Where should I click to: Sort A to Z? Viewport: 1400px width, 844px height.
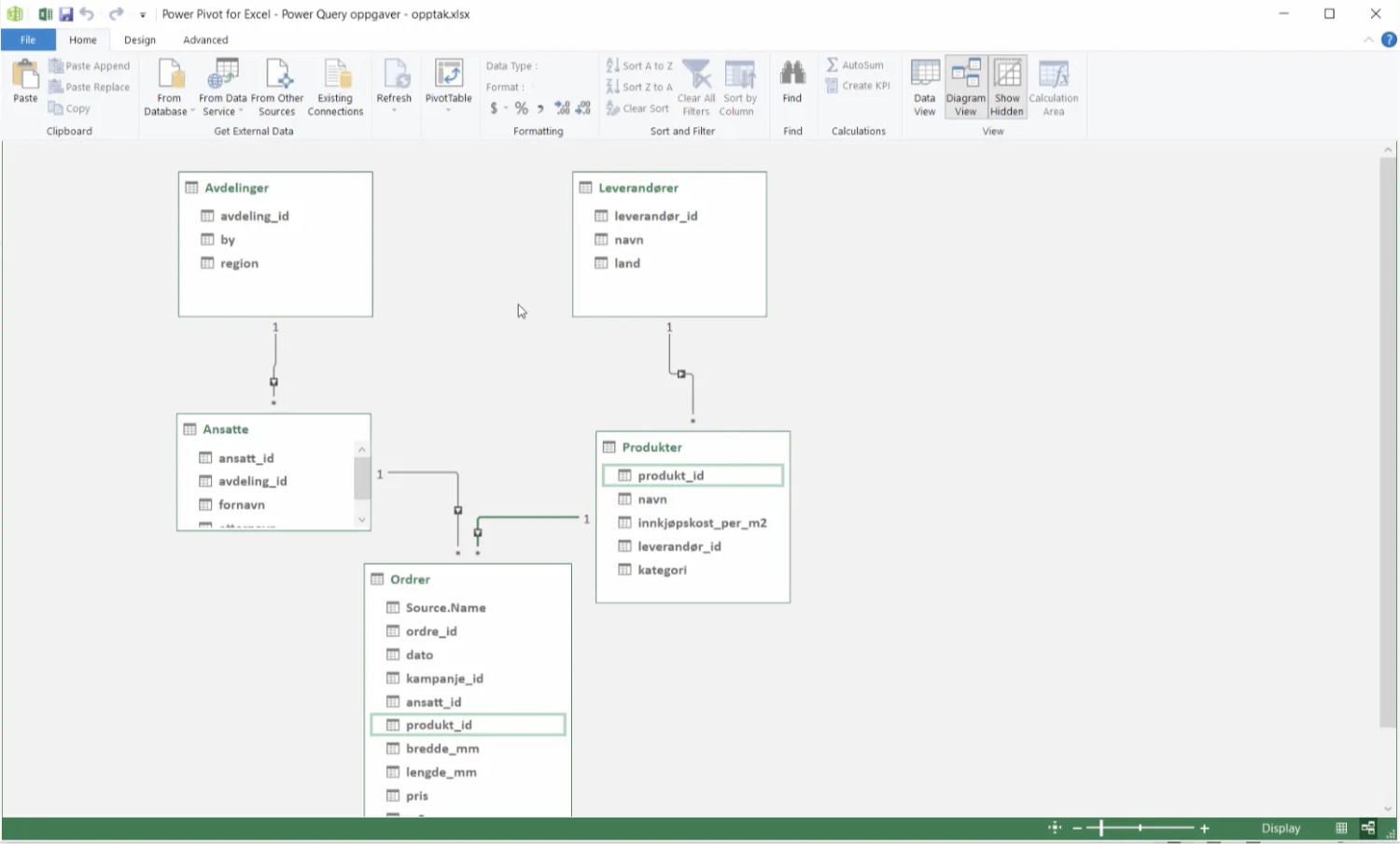click(639, 65)
